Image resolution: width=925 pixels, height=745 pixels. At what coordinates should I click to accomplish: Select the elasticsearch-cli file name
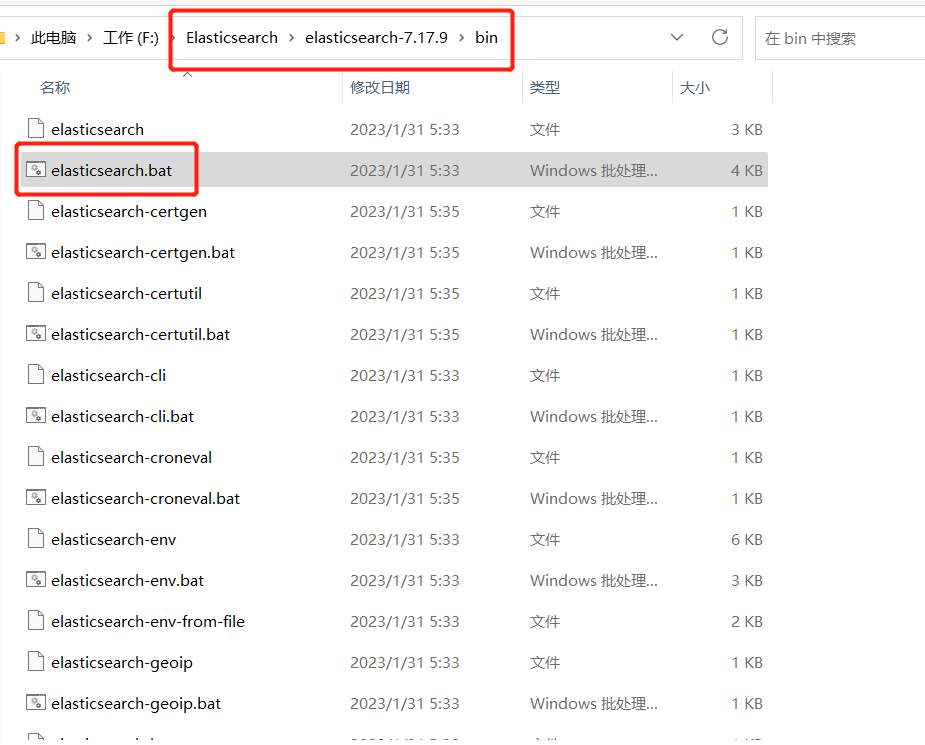click(109, 375)
